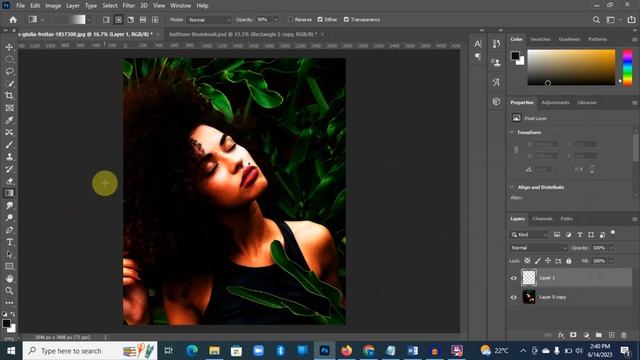Switch to the Adjustments tab
640x360 pixels.
555,102
